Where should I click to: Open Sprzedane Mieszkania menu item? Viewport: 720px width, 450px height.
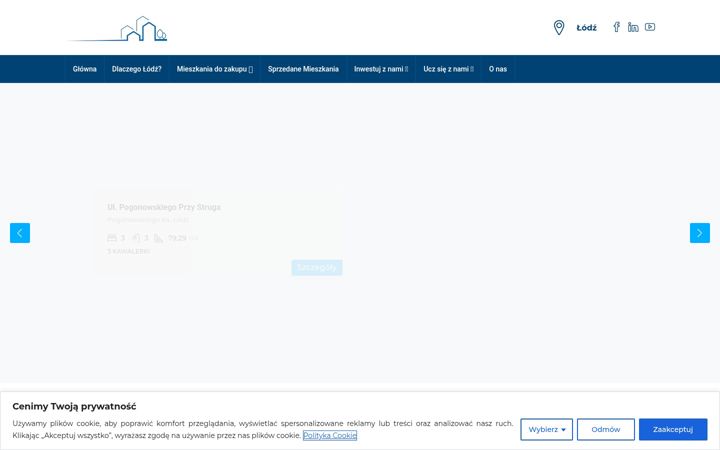point(303,69)
